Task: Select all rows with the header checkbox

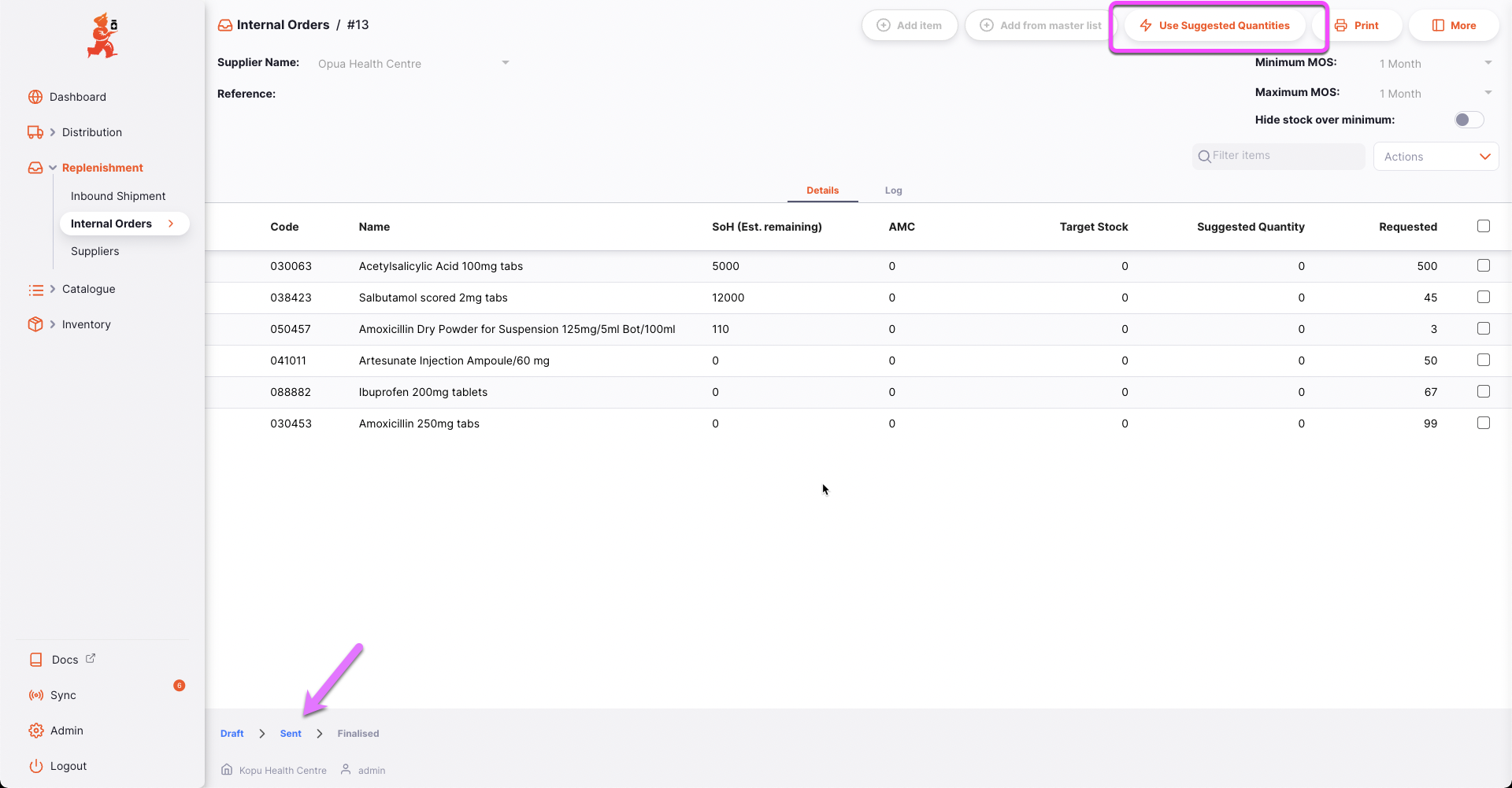Action: [x=1484, y=226]
